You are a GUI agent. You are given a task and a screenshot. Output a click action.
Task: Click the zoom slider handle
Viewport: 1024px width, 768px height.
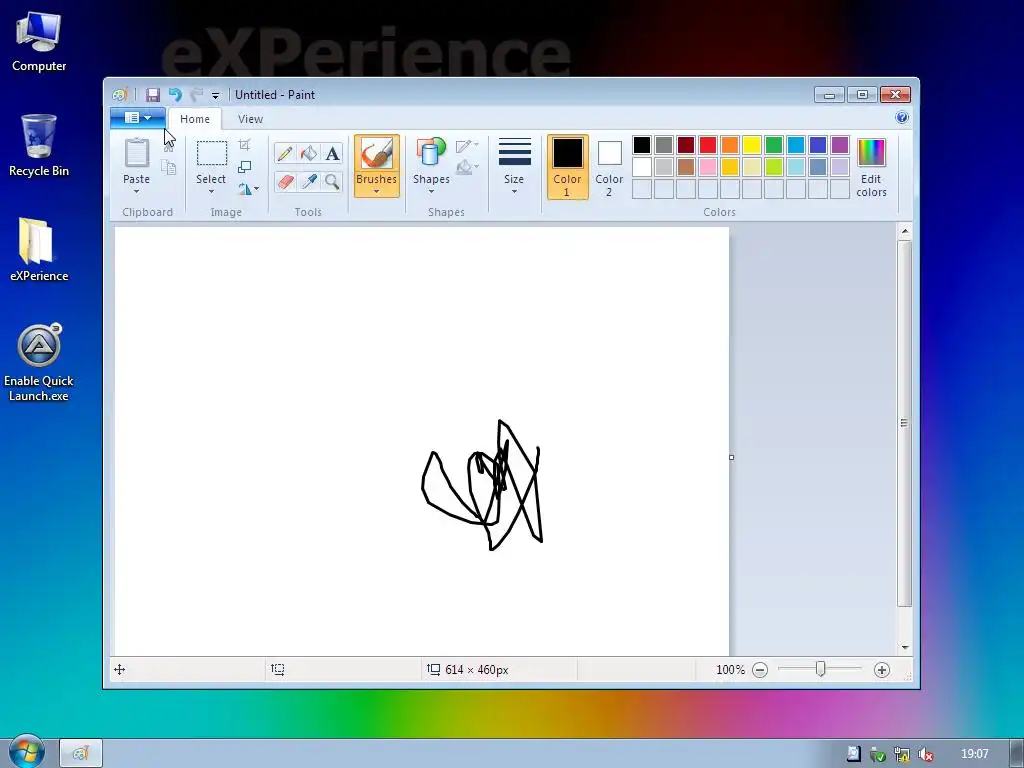coord(821,669)
